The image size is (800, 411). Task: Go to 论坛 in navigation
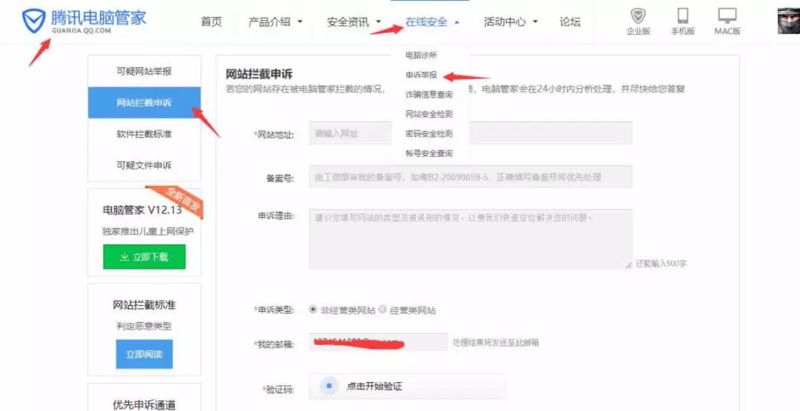coord(570,22)
